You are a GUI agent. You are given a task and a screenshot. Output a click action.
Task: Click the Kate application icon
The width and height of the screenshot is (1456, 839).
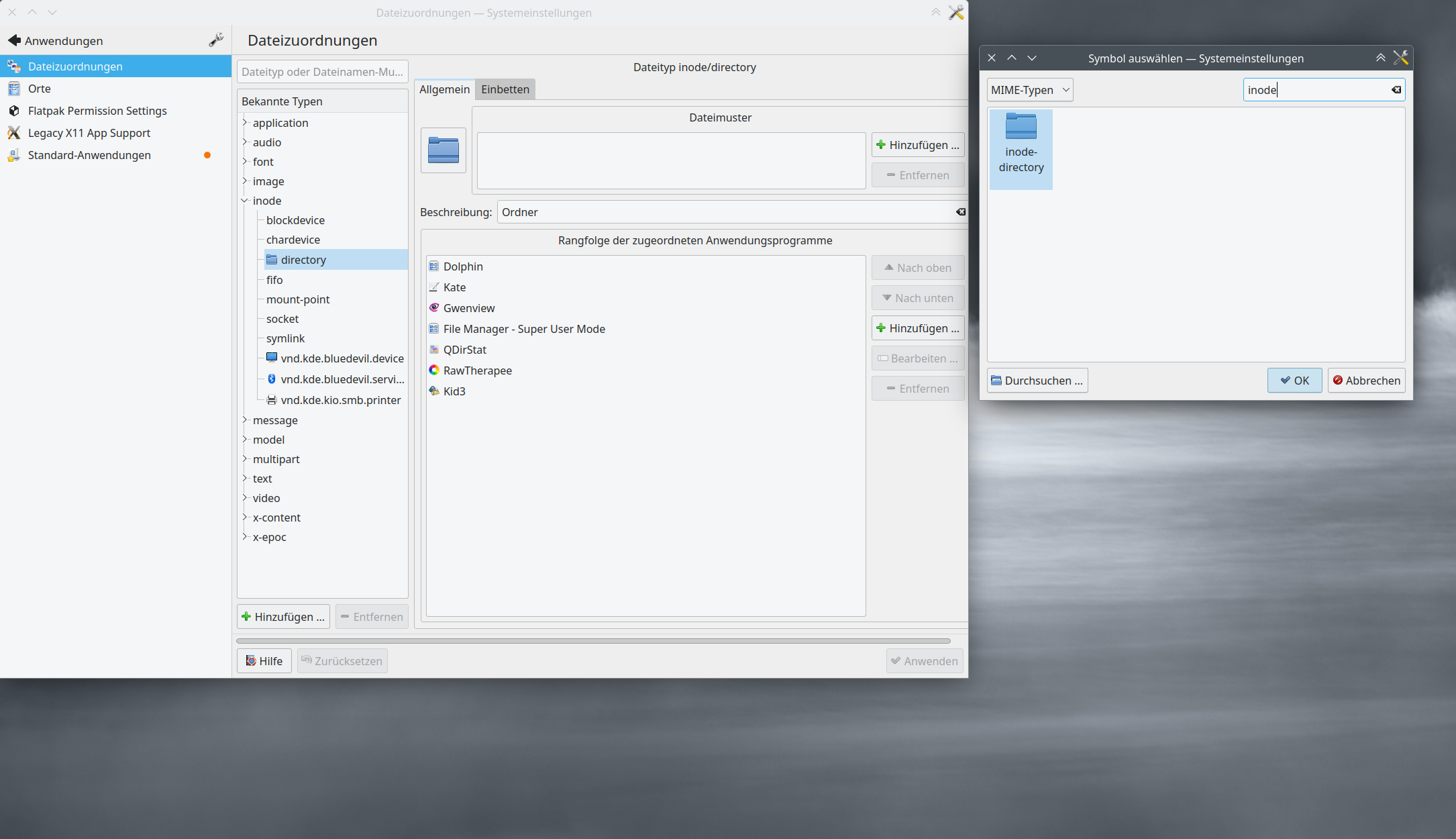pyautogui.click(x=434, y=287)
